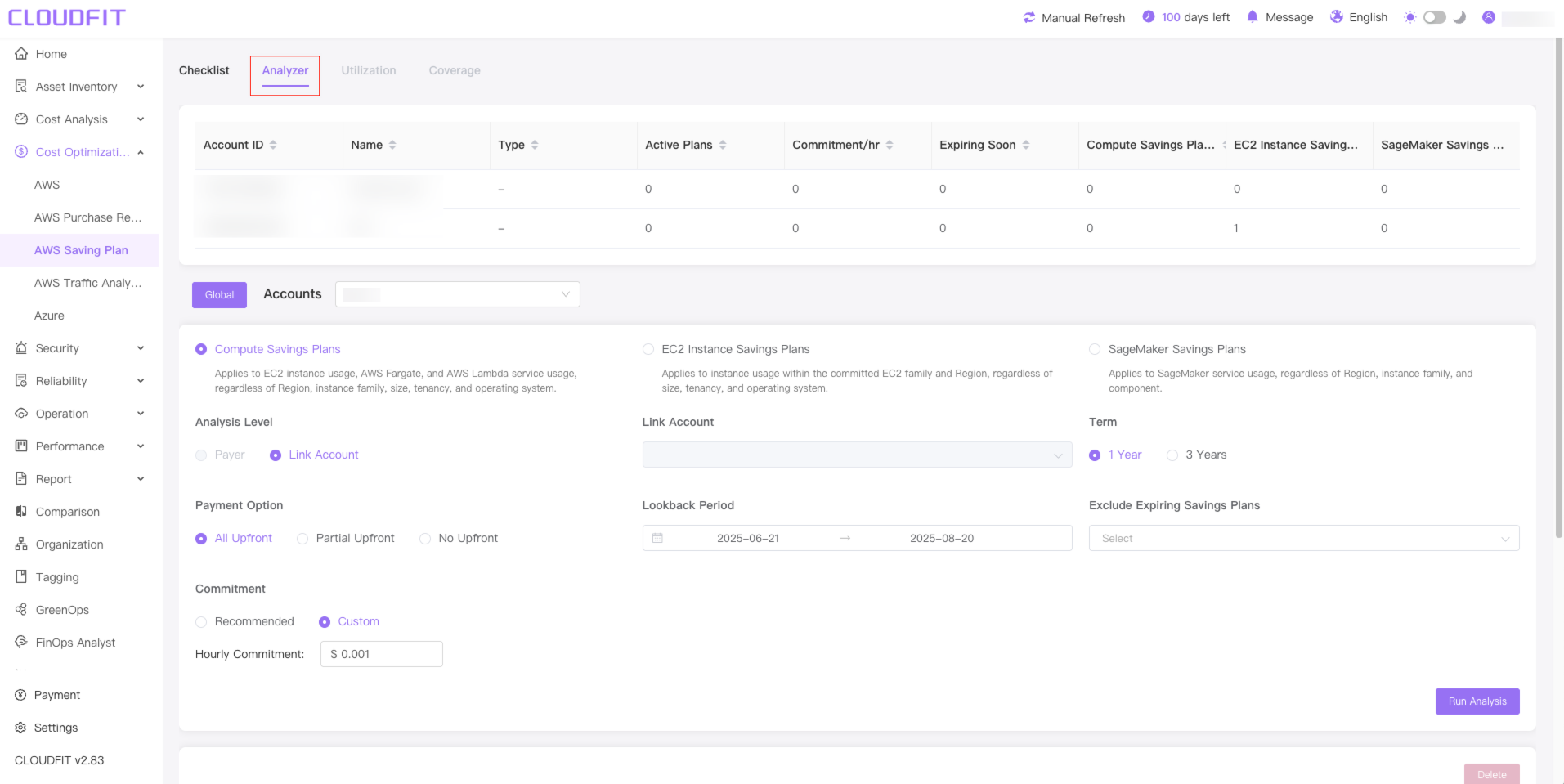Viewport: 1564px width, 784px height.
Task: Click Lookback start date 2025-06-21
Action: 748,538
